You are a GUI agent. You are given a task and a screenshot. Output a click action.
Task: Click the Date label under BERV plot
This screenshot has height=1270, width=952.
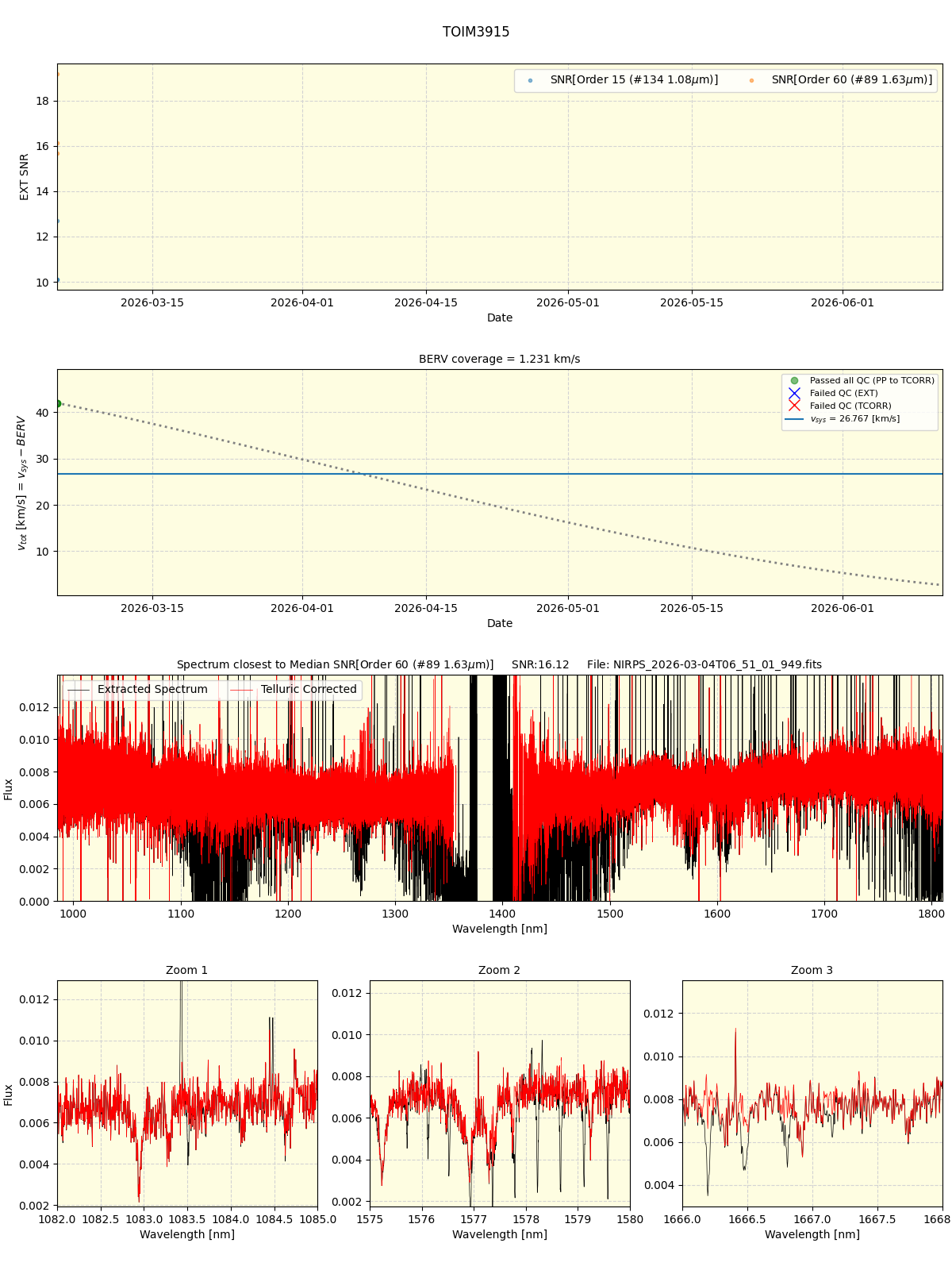pyautogui.click(x=500, y=623)
